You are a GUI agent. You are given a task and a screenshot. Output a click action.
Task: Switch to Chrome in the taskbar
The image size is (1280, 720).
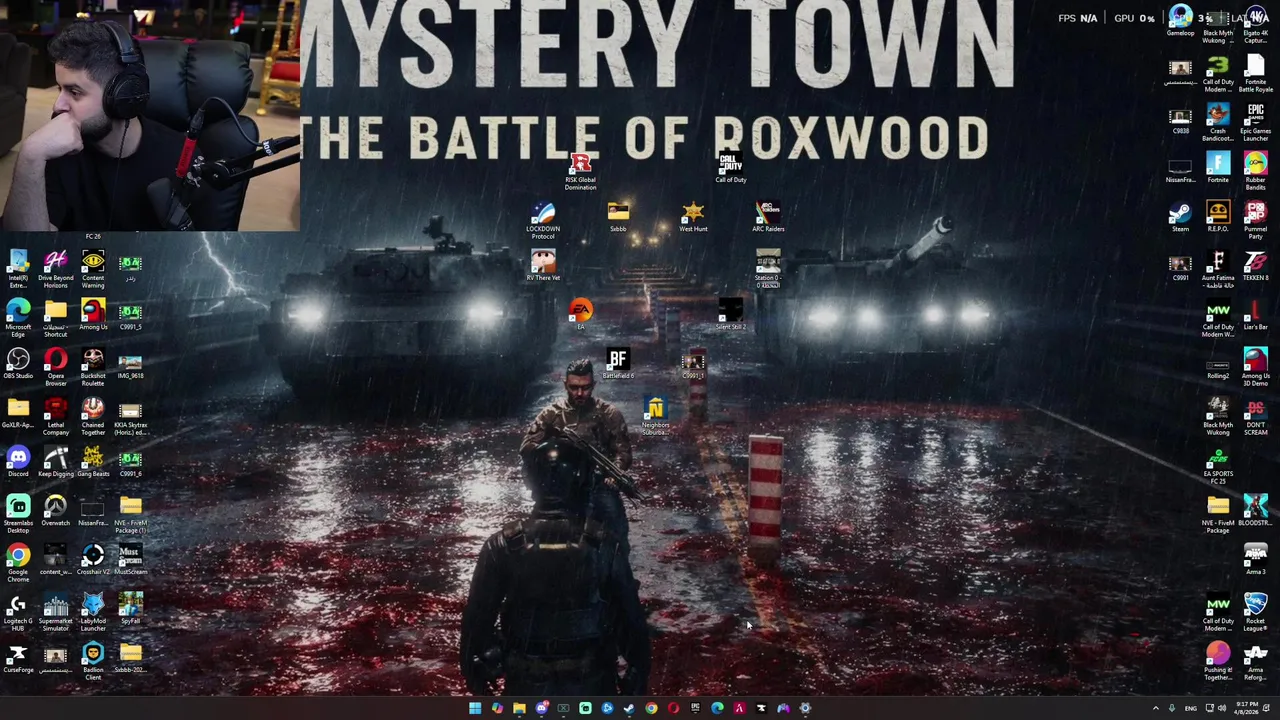point(651,708)
